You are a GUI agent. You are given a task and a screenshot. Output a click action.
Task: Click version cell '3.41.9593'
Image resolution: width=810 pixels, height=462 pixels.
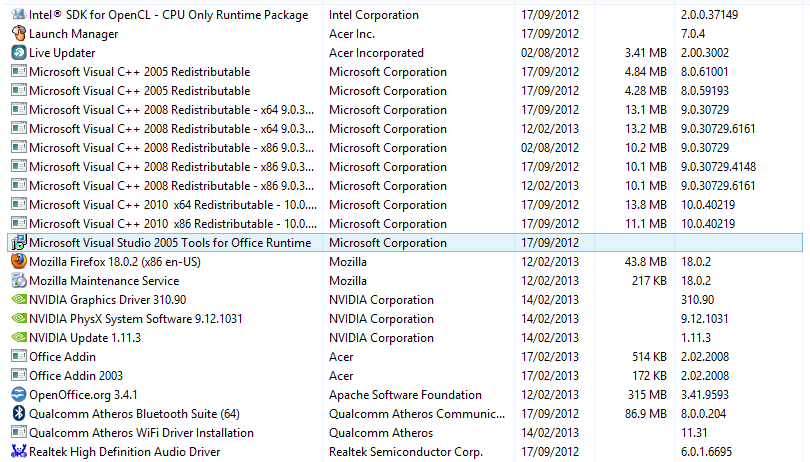(x=705, y=395)
